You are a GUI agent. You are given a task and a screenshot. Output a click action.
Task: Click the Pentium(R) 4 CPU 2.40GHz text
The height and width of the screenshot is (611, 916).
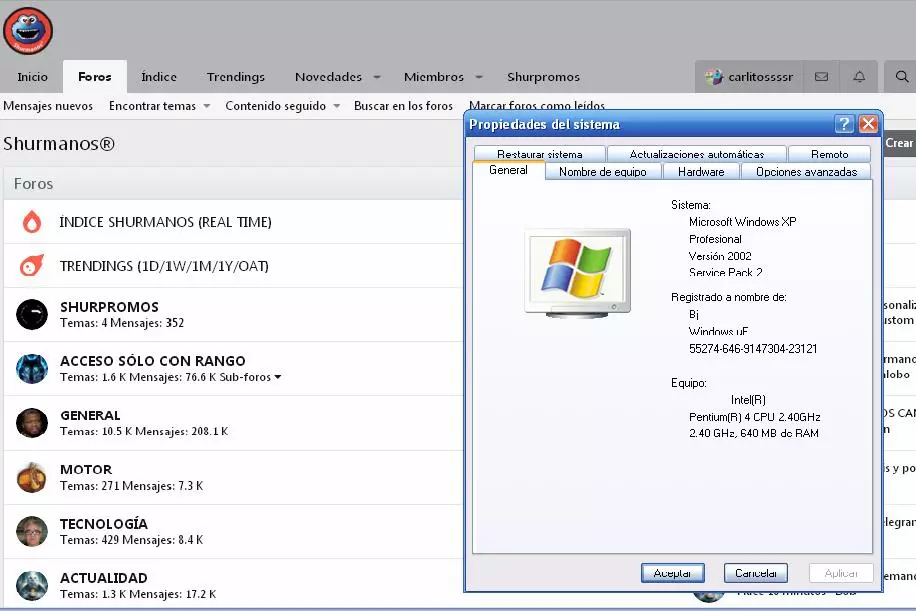pos(755,417)
